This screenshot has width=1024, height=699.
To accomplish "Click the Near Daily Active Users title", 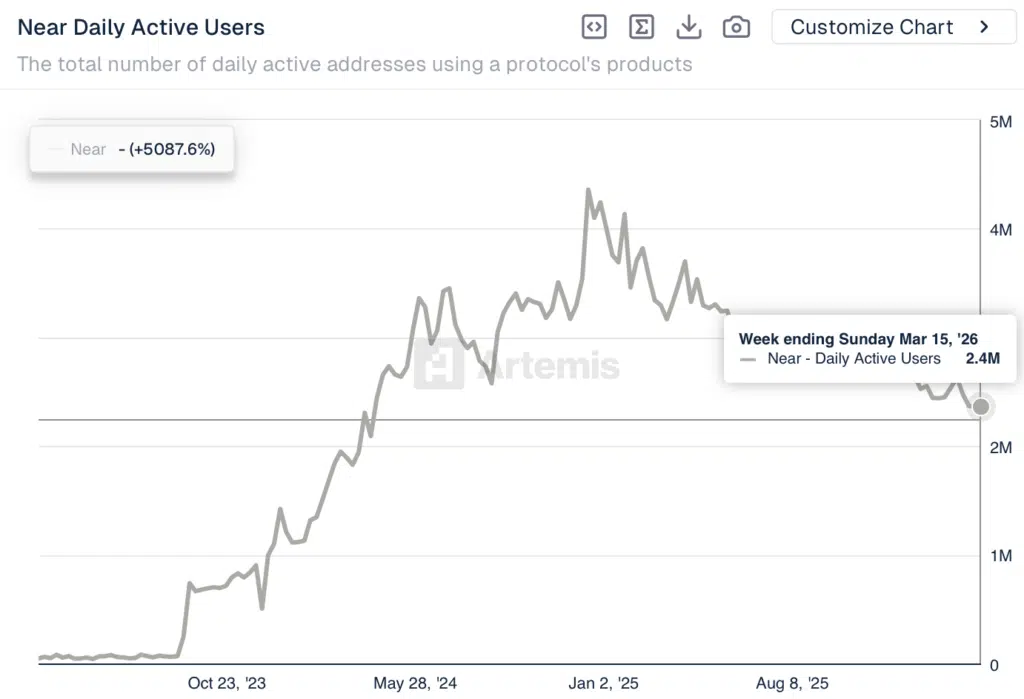I will (x=141, y=27).
